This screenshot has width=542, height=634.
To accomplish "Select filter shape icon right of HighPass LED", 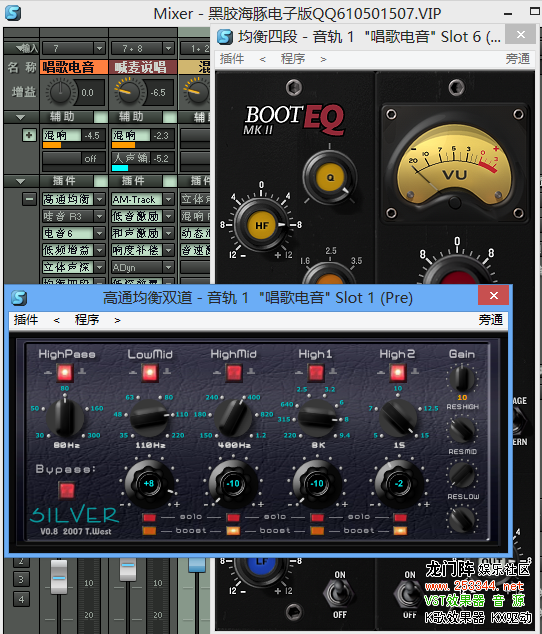I will tap(82, 371).
